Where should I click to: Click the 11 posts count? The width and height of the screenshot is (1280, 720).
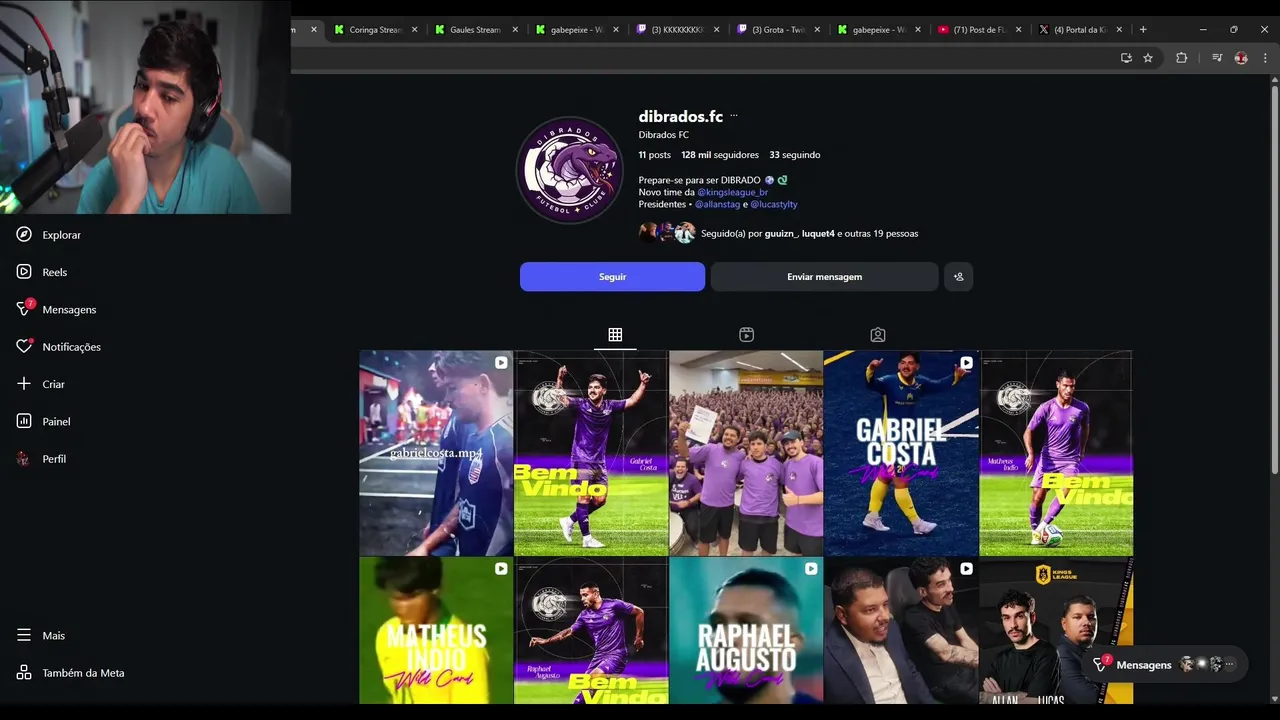[655, 155]
